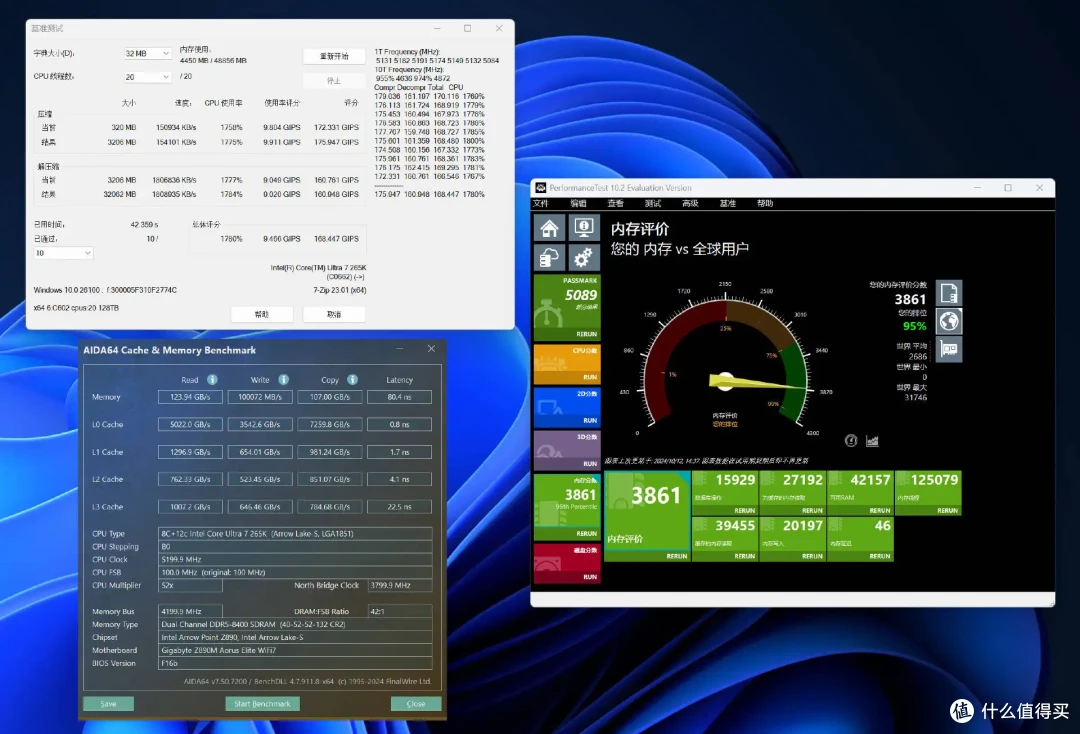1080x734 pixels.
Task: Rerun the 125079 memory threaded tile
Action: (947, 510)
